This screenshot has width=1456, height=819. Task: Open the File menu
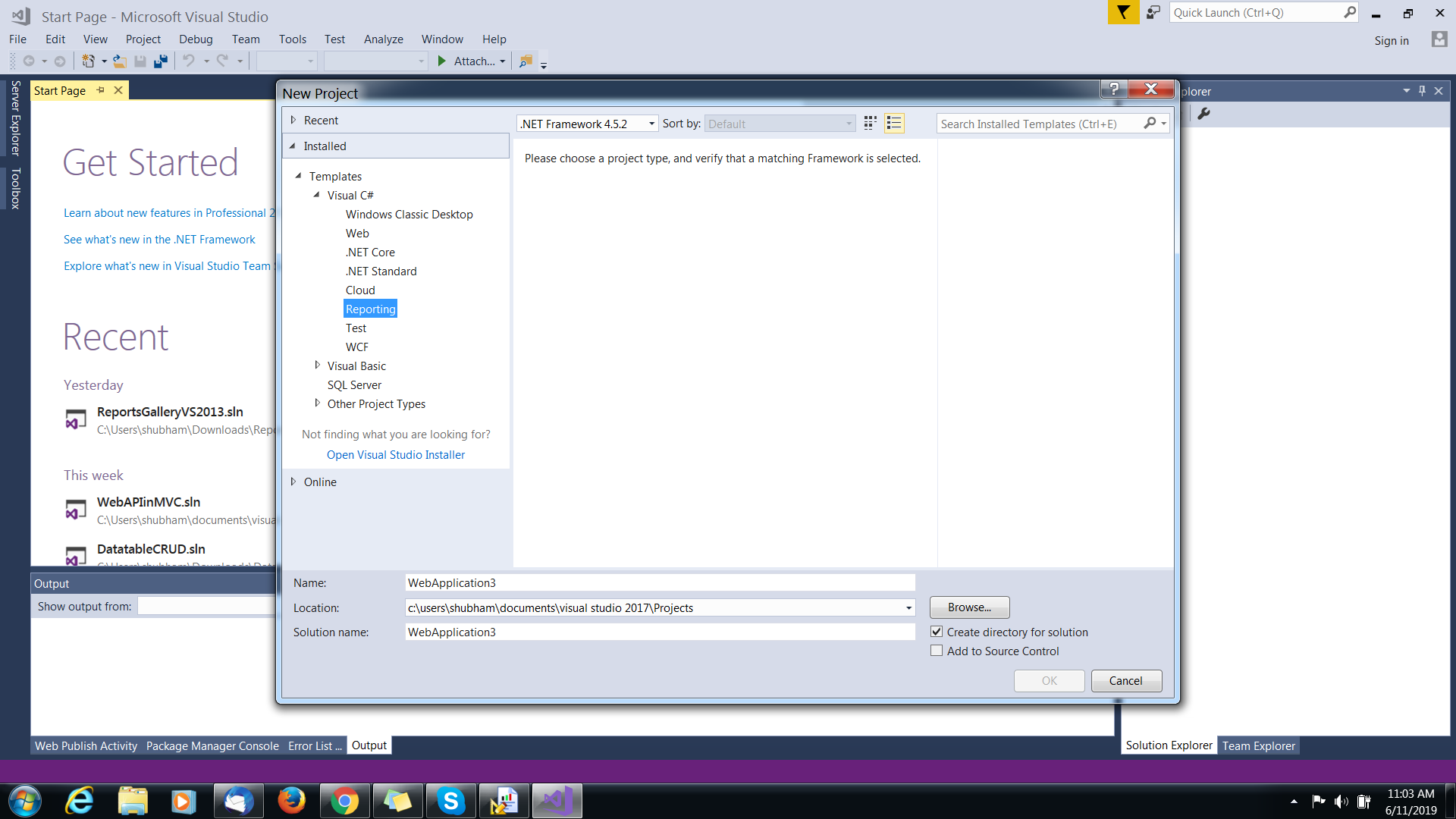click(17, 39)
